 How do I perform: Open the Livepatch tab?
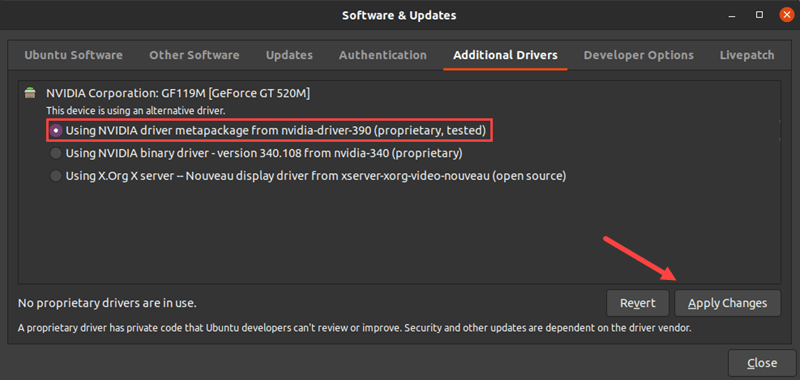pyautogui.click(x=747, y=55)
